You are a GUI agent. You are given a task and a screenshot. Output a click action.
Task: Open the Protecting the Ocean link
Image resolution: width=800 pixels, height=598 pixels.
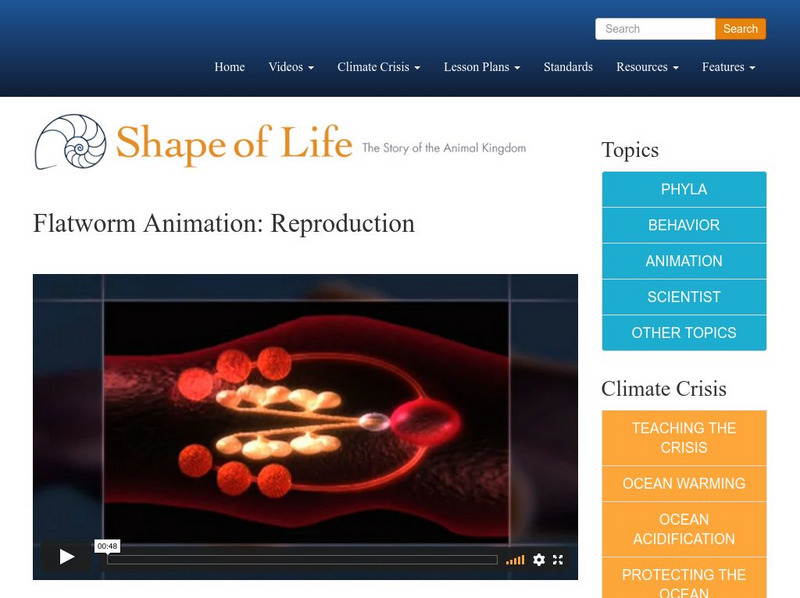684,578
